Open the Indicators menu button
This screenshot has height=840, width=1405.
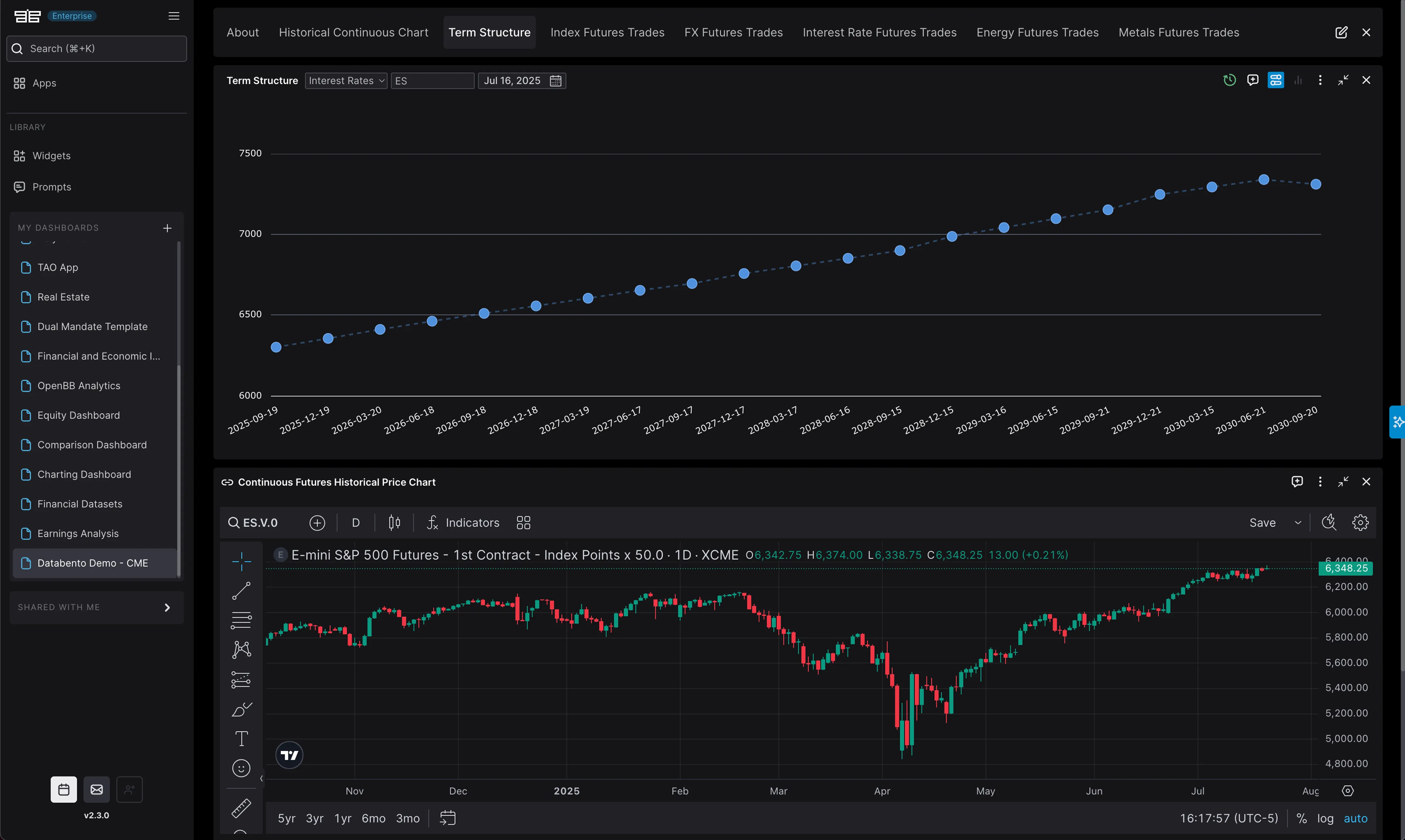pos(463,522)
